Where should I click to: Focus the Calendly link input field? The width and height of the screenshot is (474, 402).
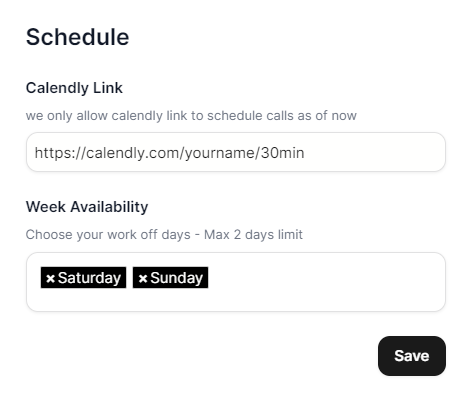tap(236, 152)
